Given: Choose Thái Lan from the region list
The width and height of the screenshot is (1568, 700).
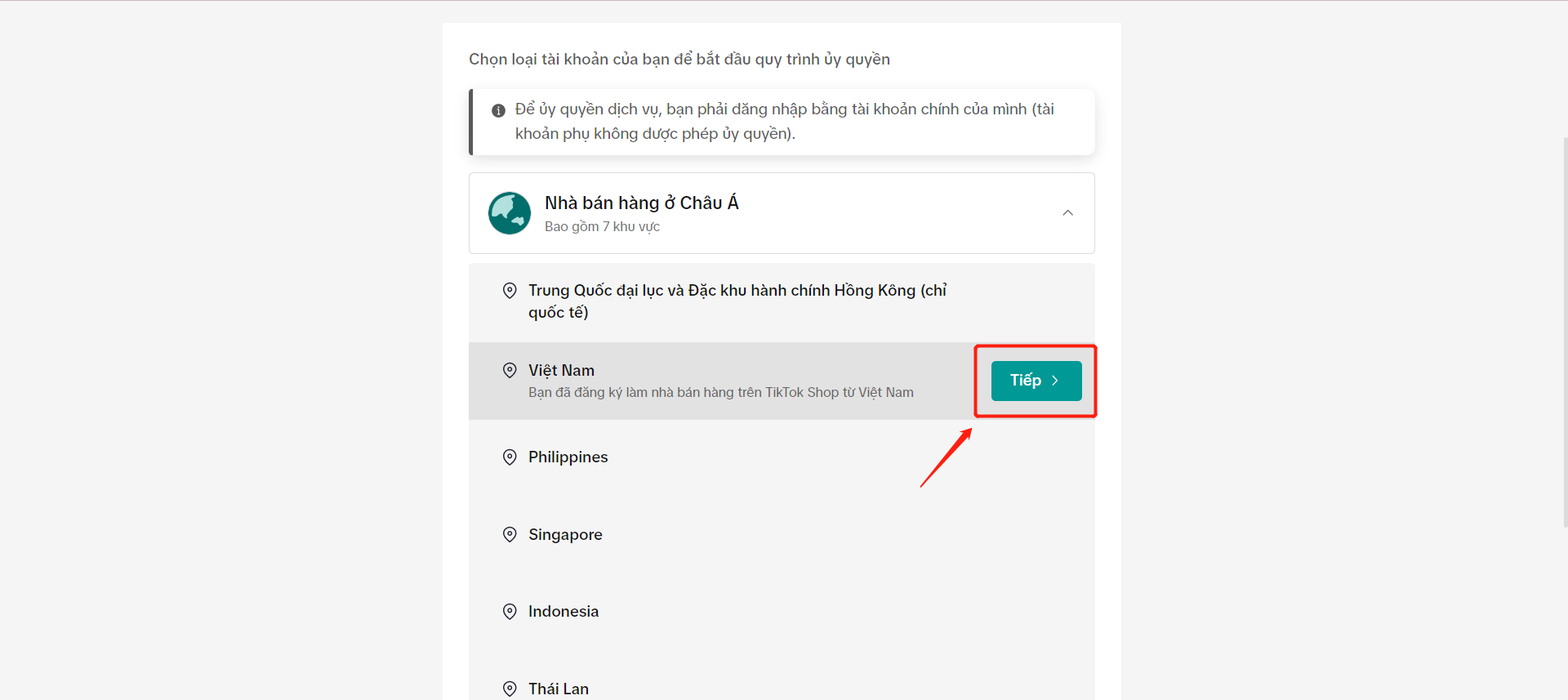Looking at the screenshot, I should 782,689.
